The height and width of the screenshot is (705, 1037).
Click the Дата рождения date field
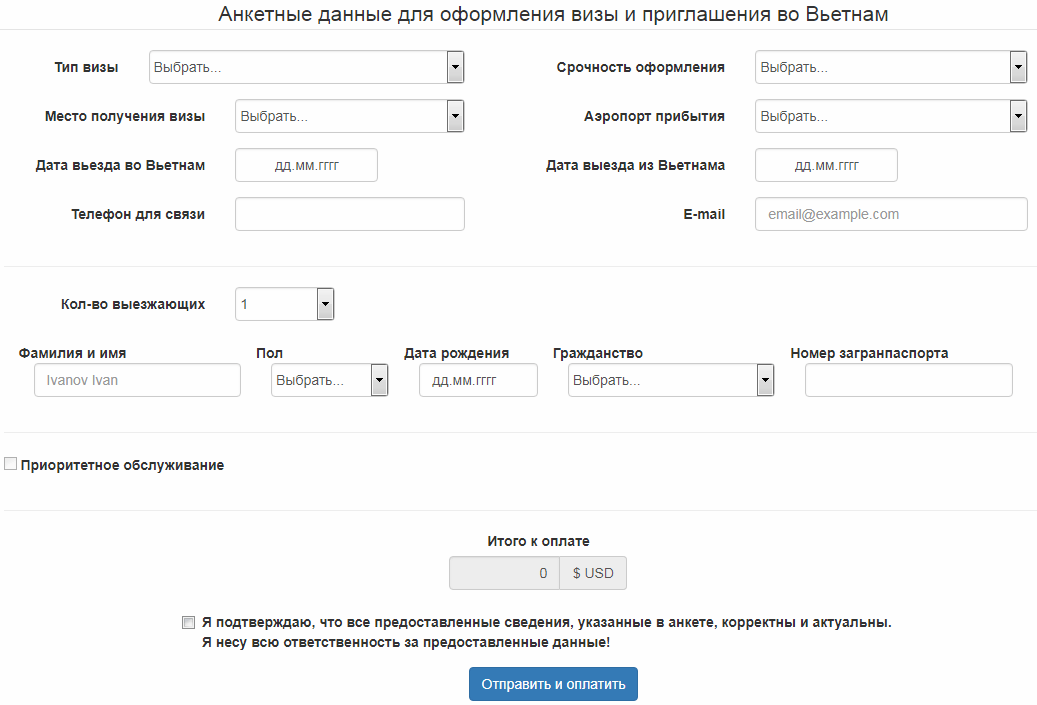478,380
